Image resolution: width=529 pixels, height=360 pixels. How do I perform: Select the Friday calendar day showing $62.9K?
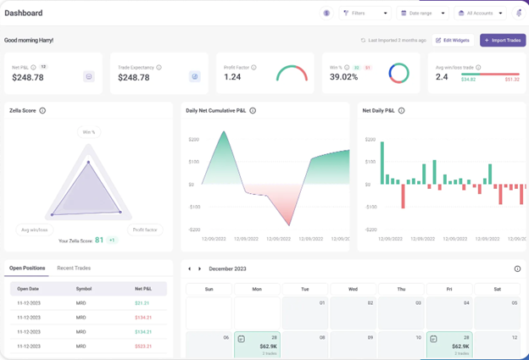click(449, 344)
